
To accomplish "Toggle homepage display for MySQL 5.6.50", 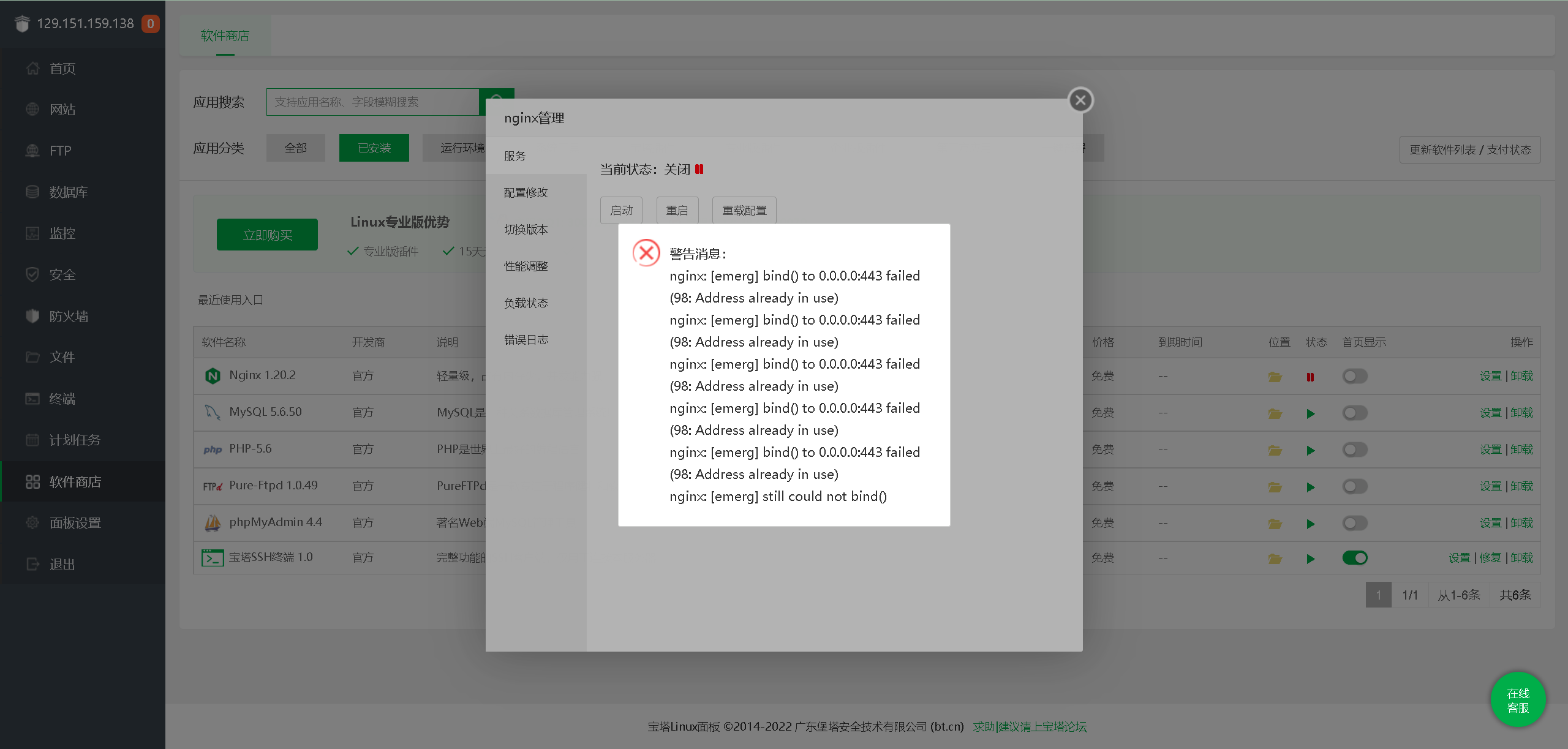I will [x=1355, y=413].
